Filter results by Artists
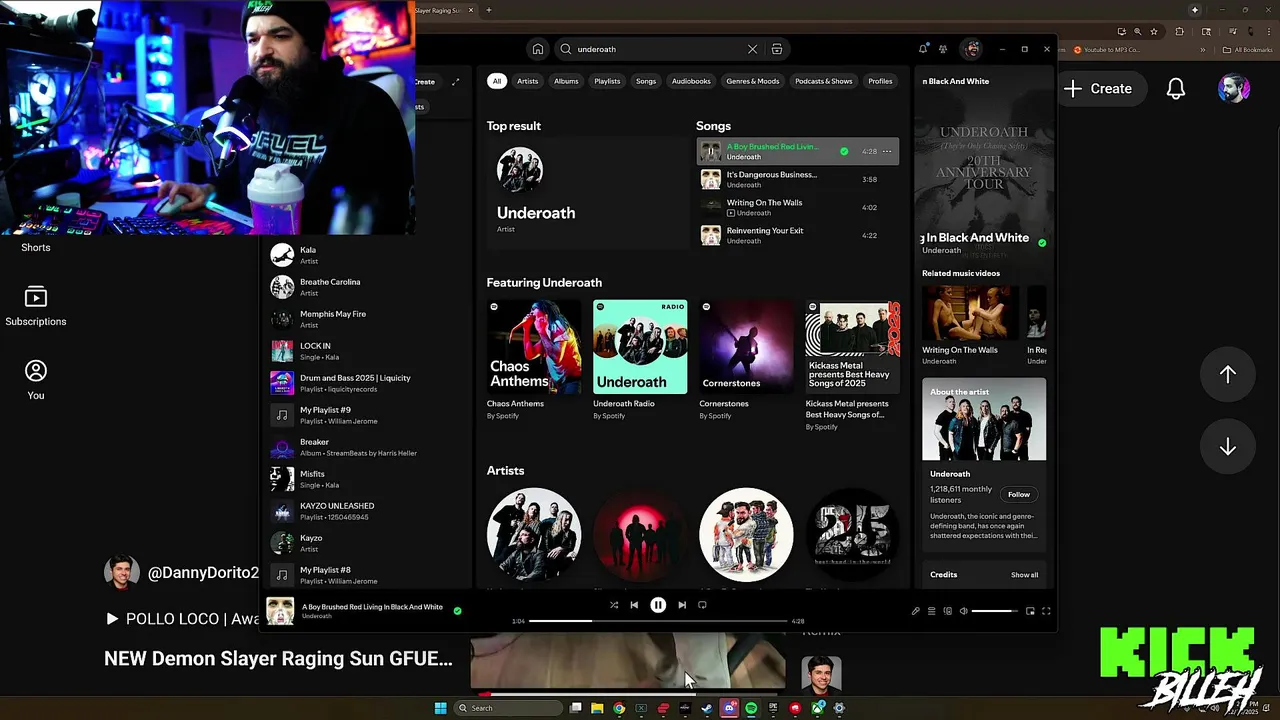 527,81
